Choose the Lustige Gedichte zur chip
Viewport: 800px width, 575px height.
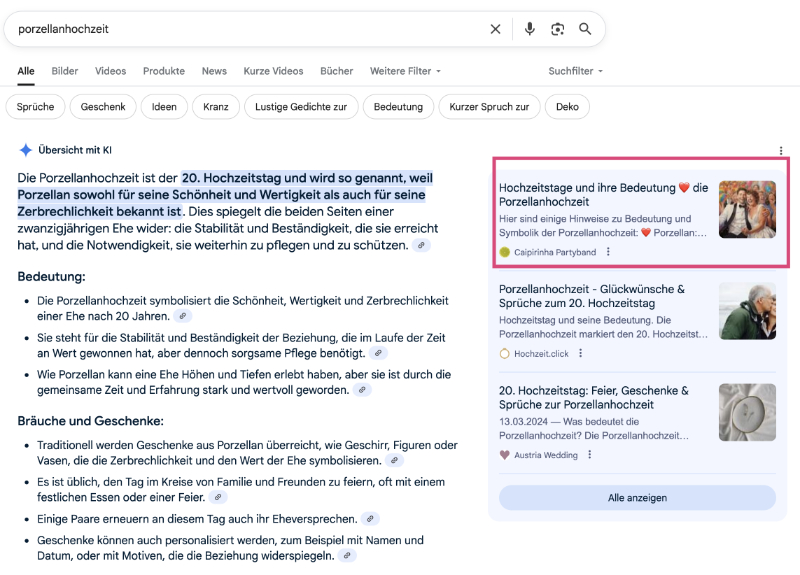tap(301, 107)
